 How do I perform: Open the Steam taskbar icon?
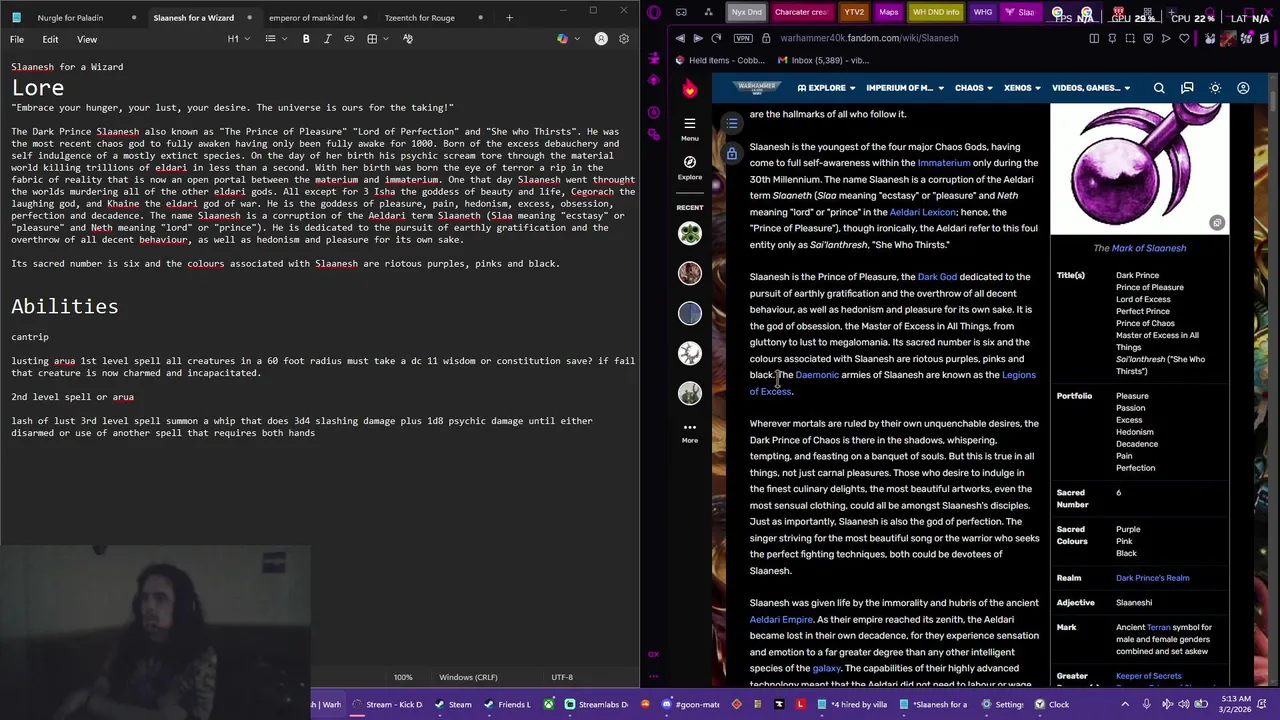(451, 704)
